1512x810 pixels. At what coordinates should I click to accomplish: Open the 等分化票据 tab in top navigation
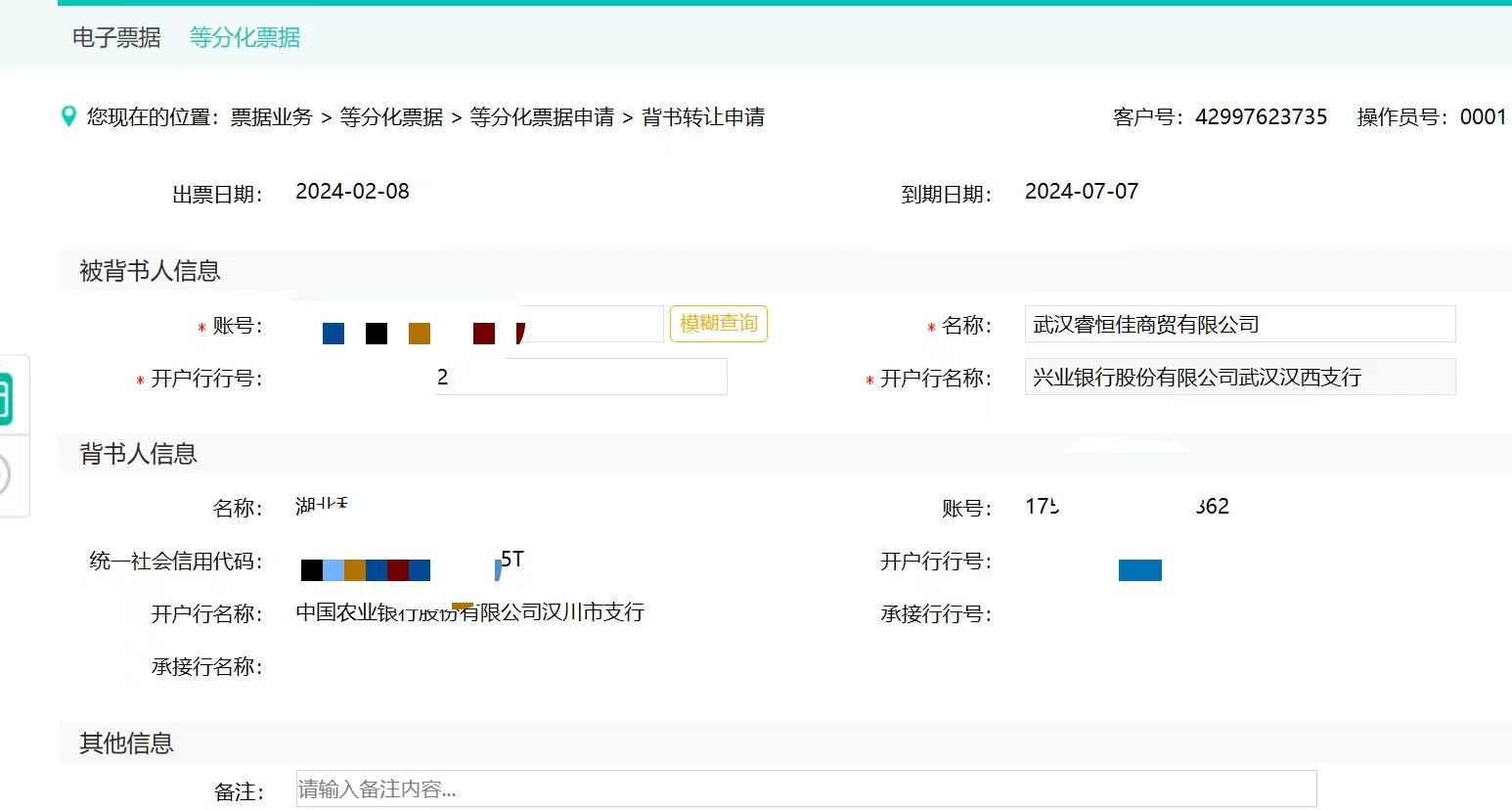[x=245, y=37]
